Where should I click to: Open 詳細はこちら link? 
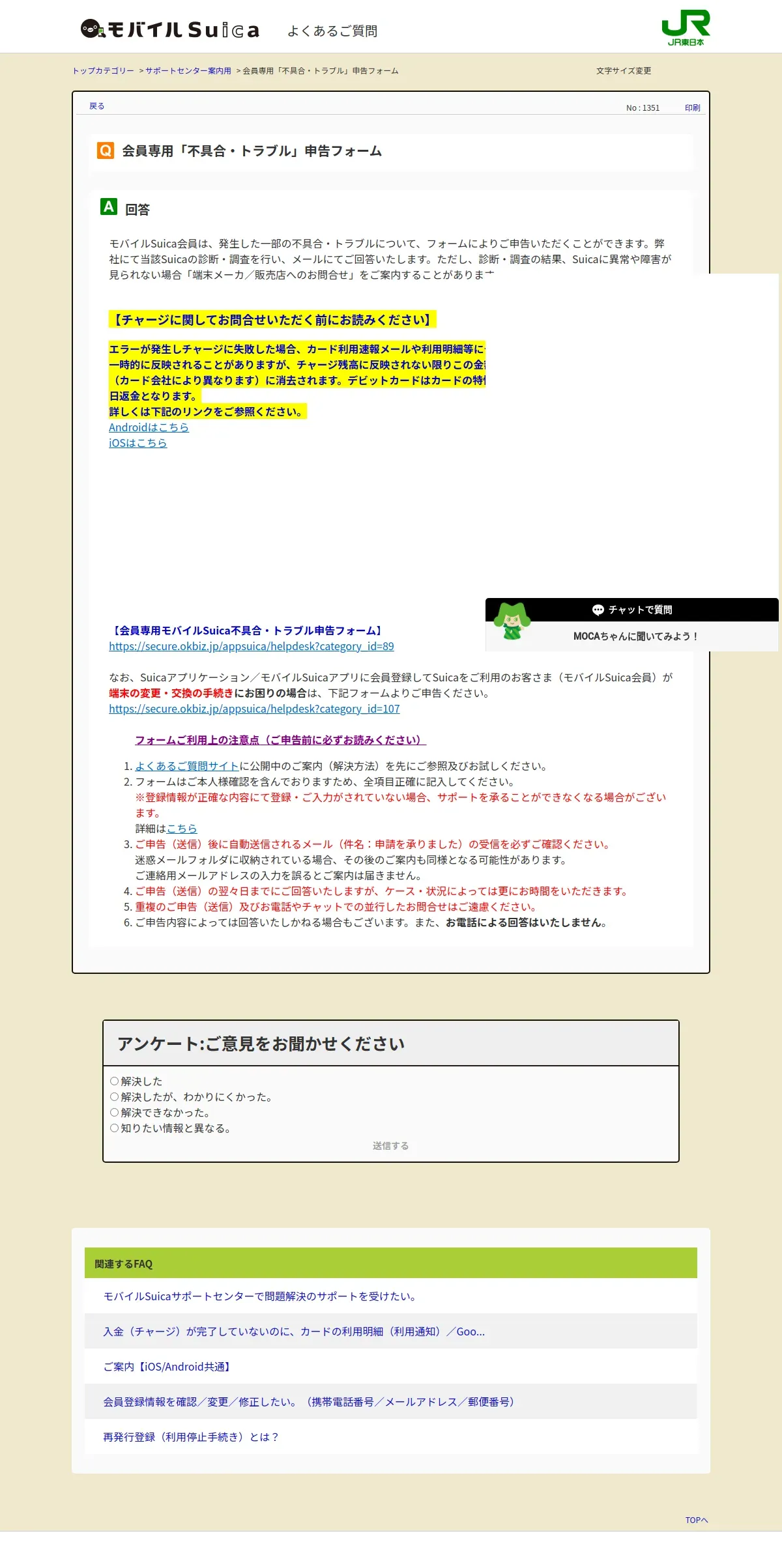click(182, 829)
